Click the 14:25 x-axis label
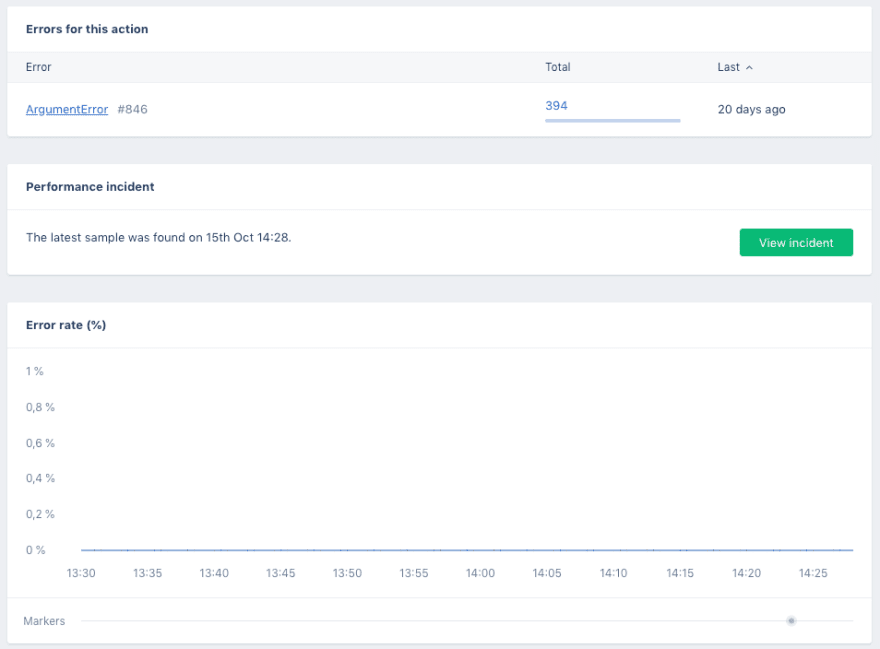 (813, 573)
